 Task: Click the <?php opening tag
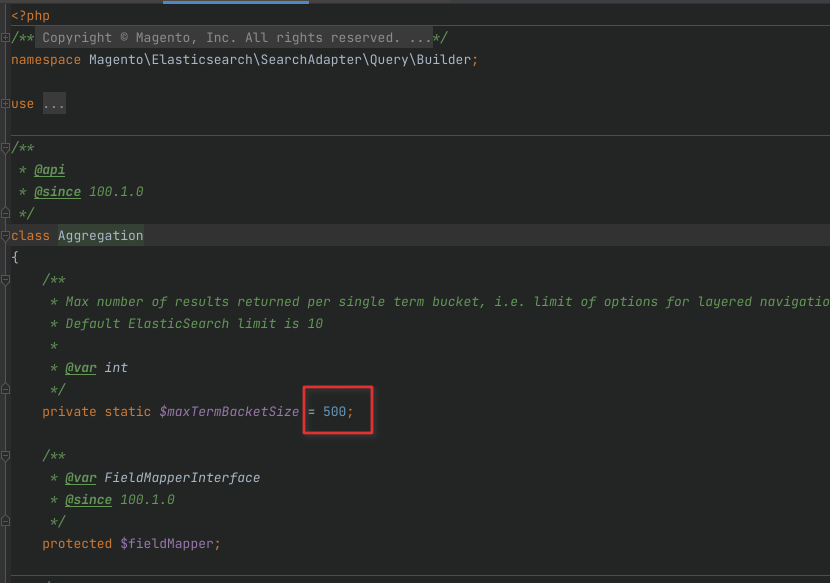31,16
